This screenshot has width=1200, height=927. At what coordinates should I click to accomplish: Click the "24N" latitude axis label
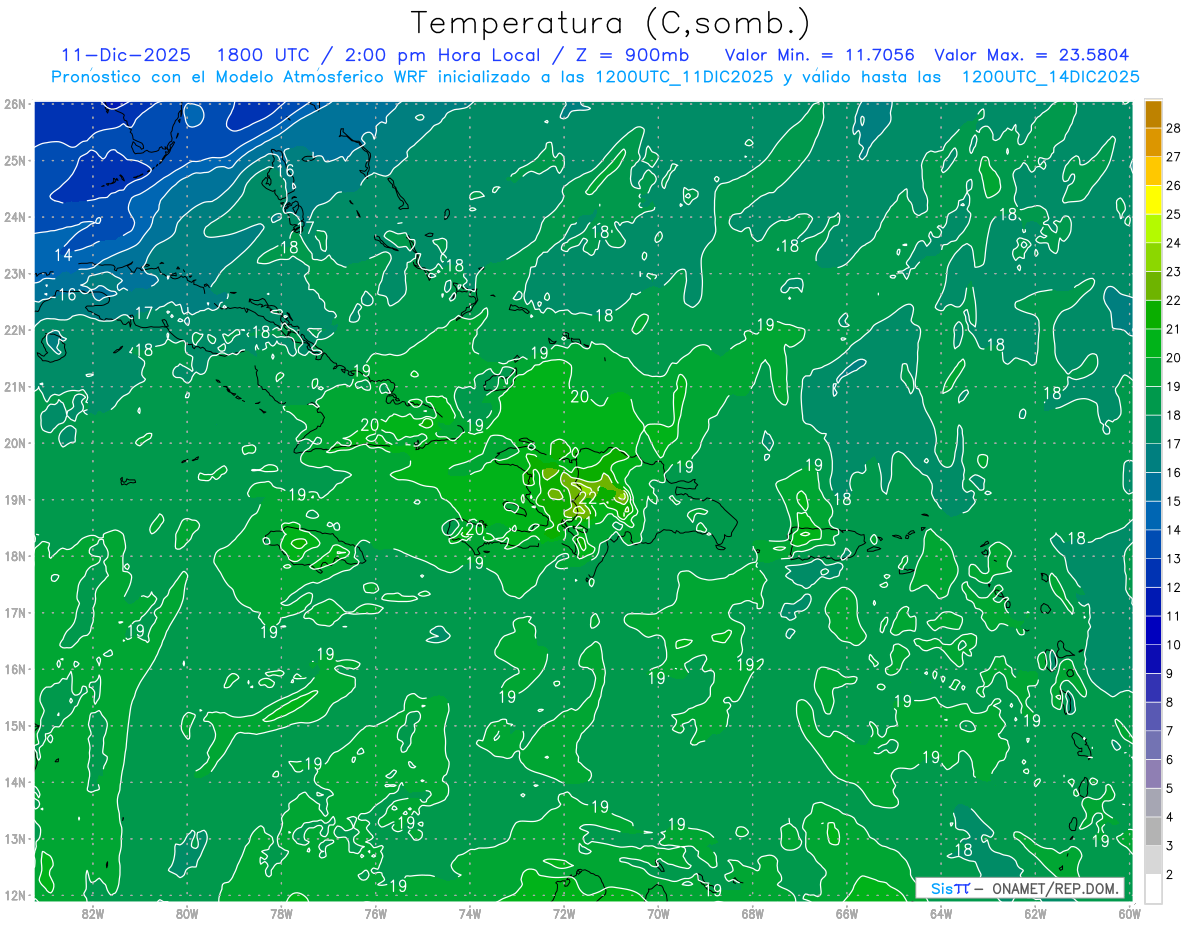tap(15, 217)
